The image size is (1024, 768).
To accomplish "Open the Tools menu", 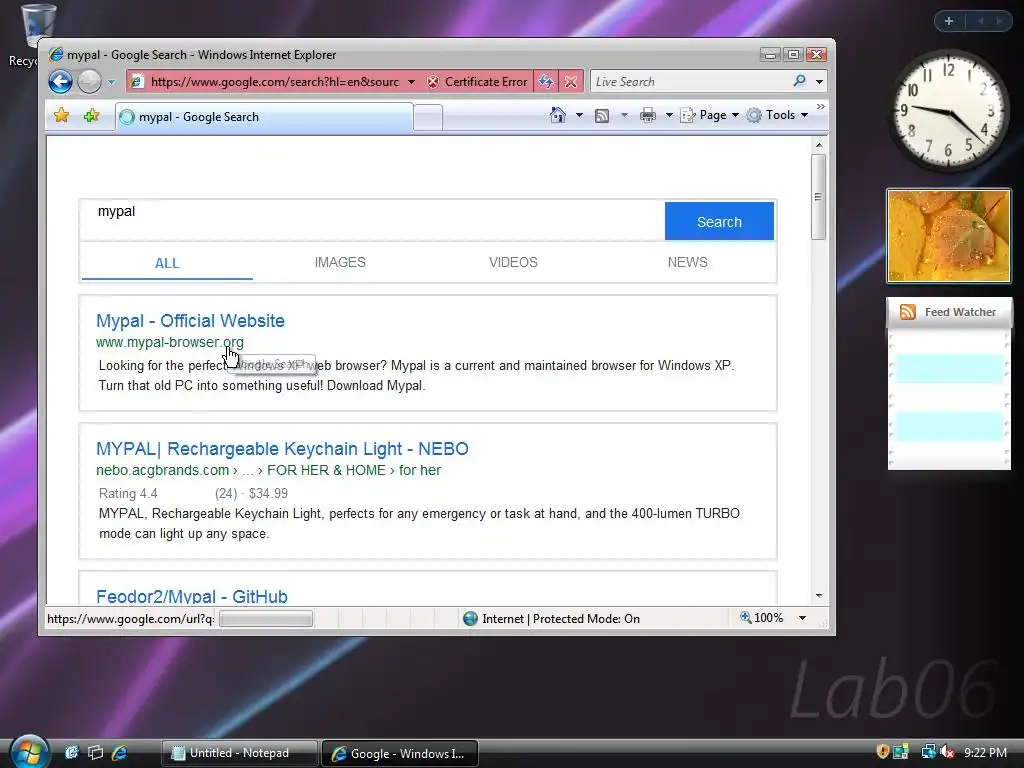I will 778,115.
